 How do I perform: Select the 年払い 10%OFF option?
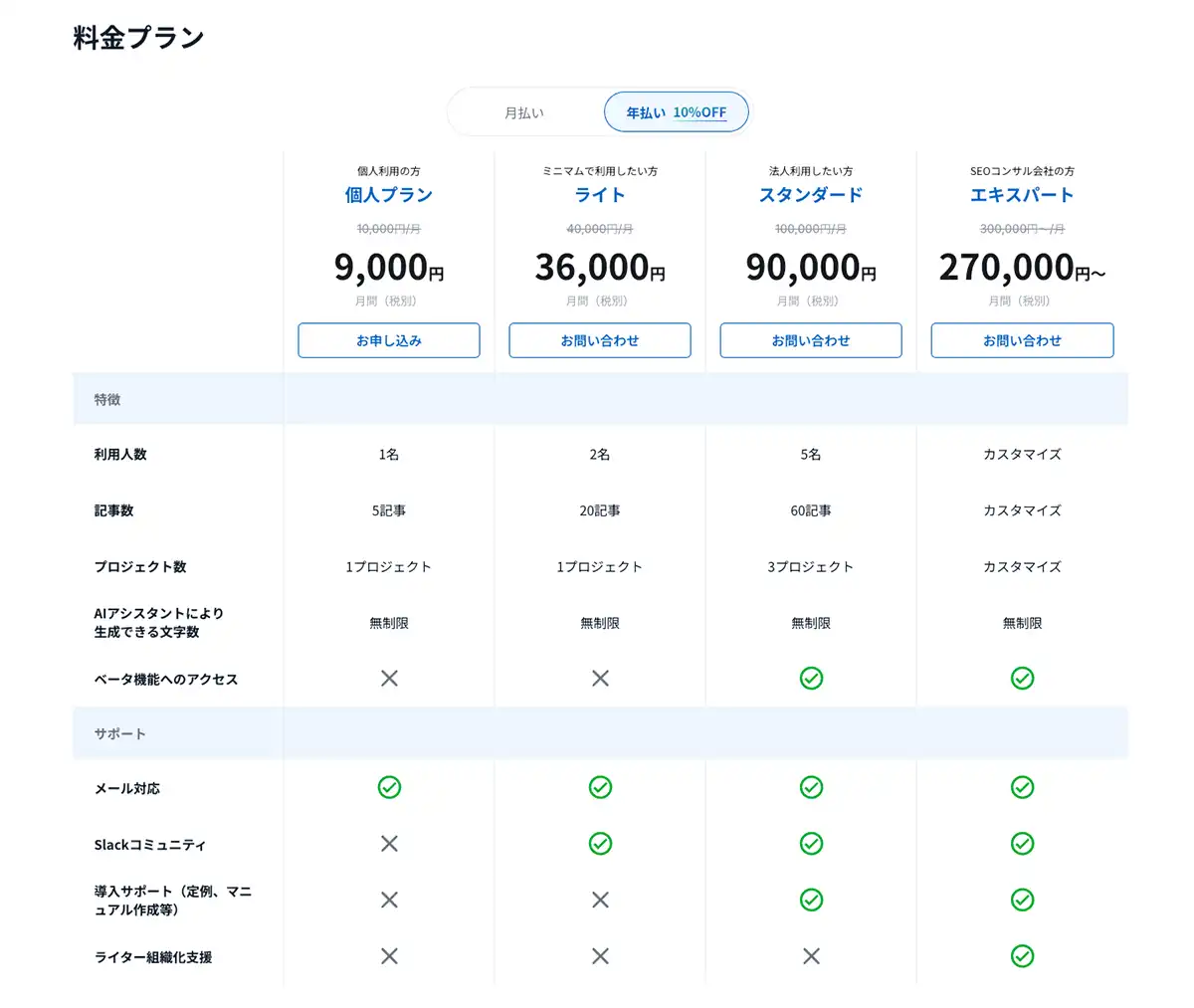pyautogui.click(x=677, y=112)
